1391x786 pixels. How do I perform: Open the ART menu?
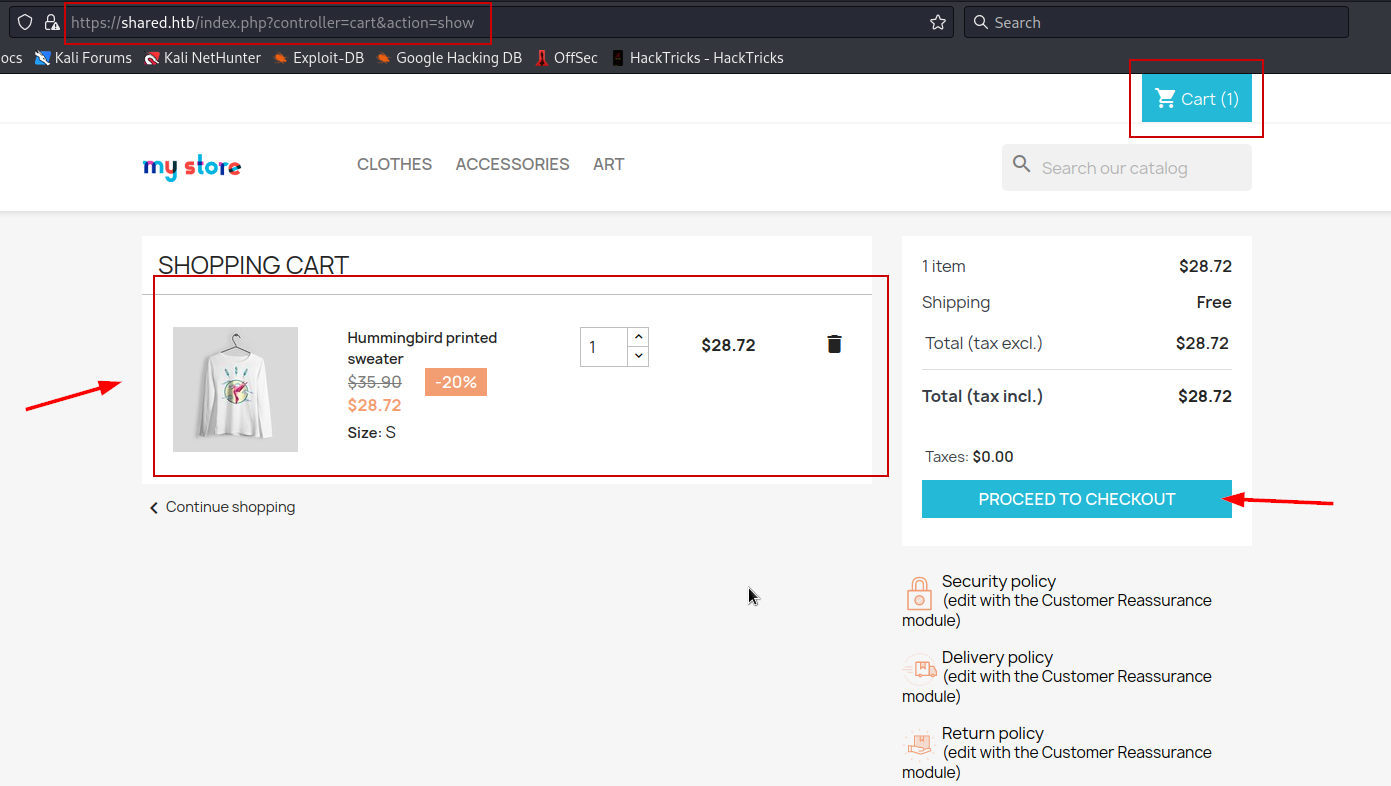point(609,164)
